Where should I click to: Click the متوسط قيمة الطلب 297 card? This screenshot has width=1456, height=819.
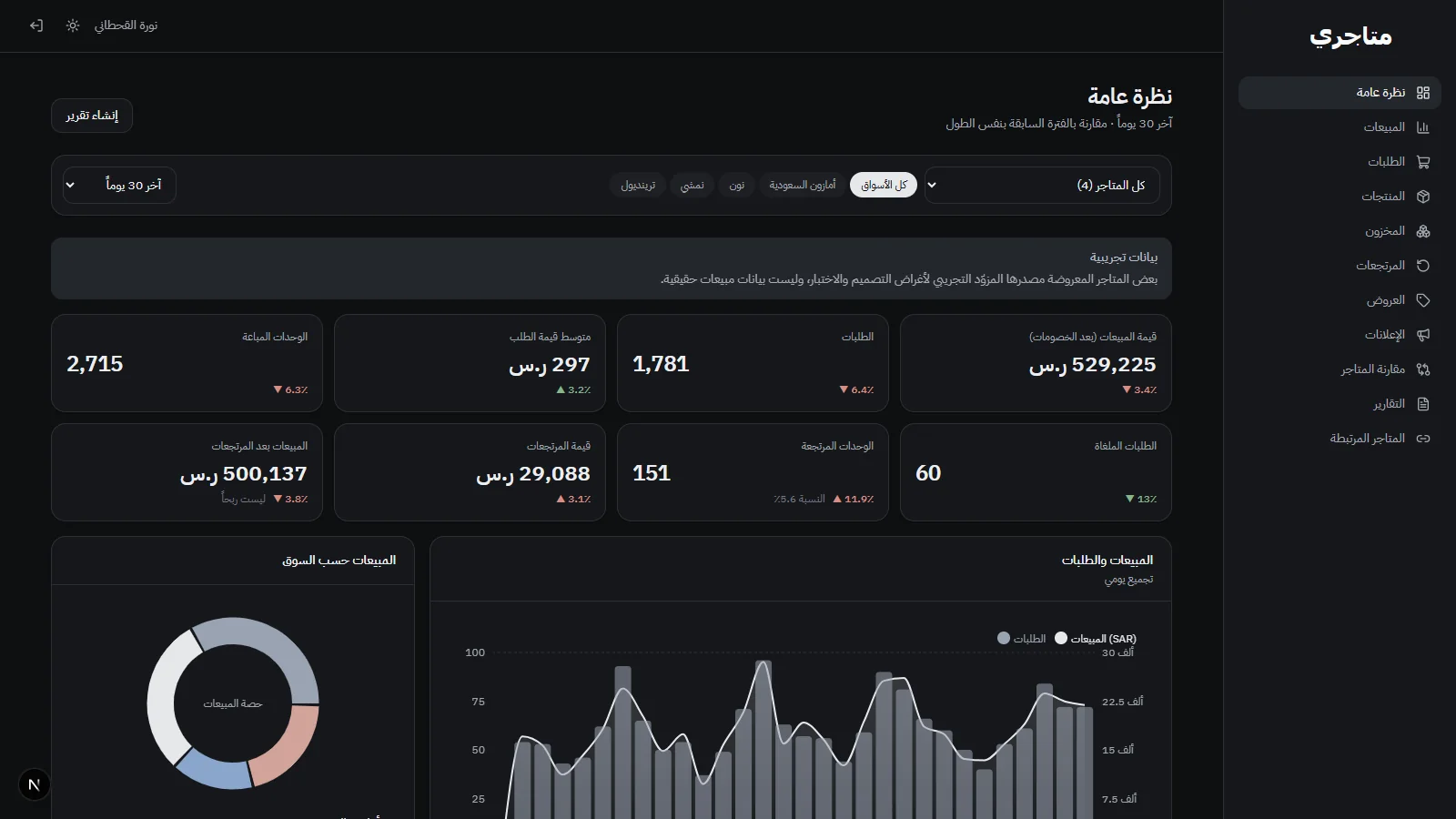pyautogui.click(x=470, y=363)
